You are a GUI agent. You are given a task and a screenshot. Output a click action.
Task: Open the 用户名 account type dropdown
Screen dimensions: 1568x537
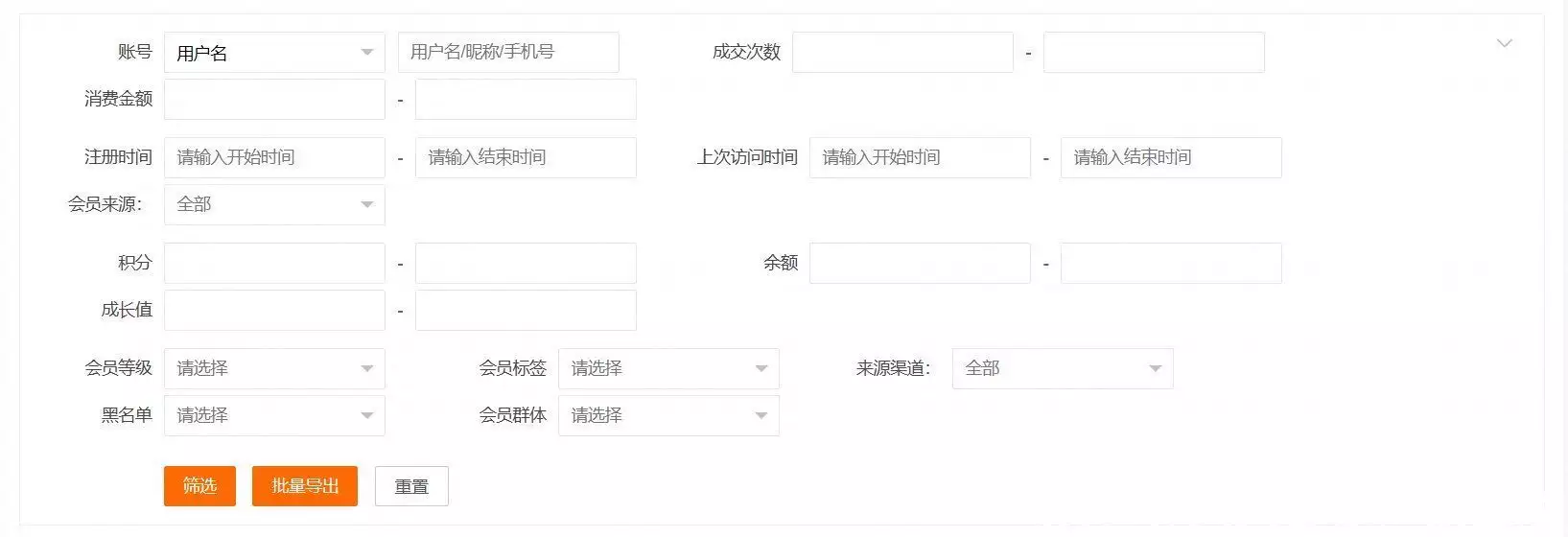274,53
